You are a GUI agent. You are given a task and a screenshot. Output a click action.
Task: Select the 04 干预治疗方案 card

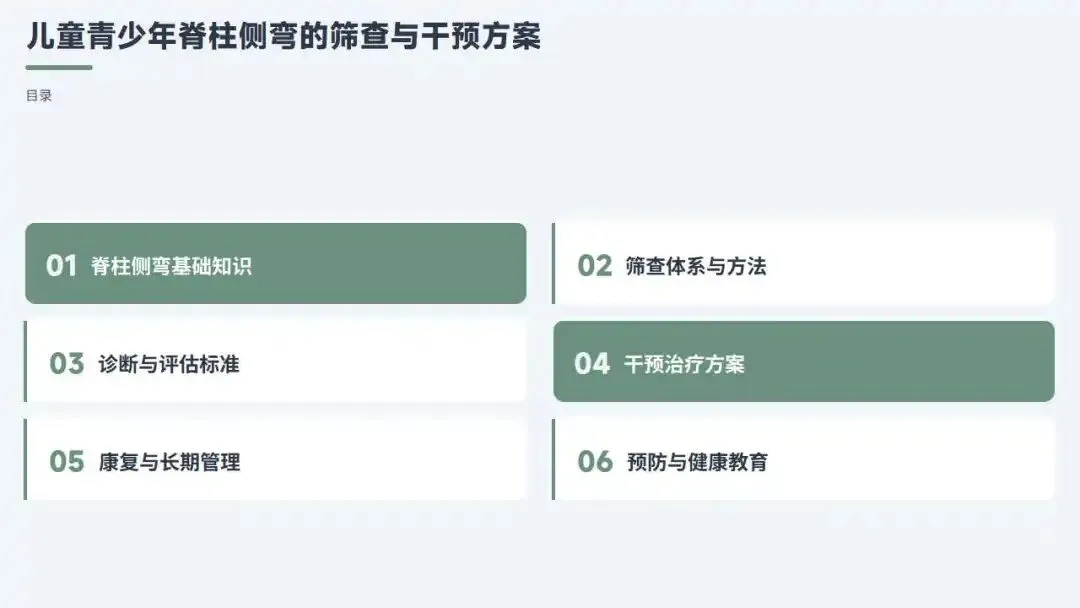804,361
